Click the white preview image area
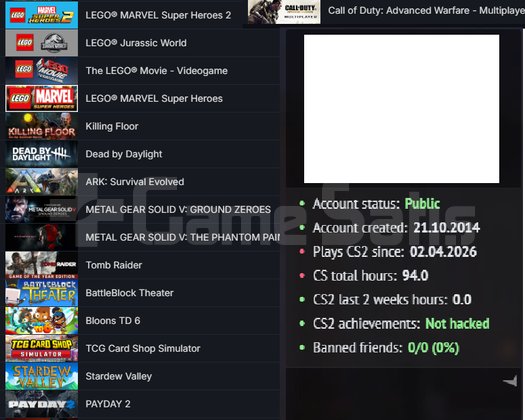 (x=401, y=109)
